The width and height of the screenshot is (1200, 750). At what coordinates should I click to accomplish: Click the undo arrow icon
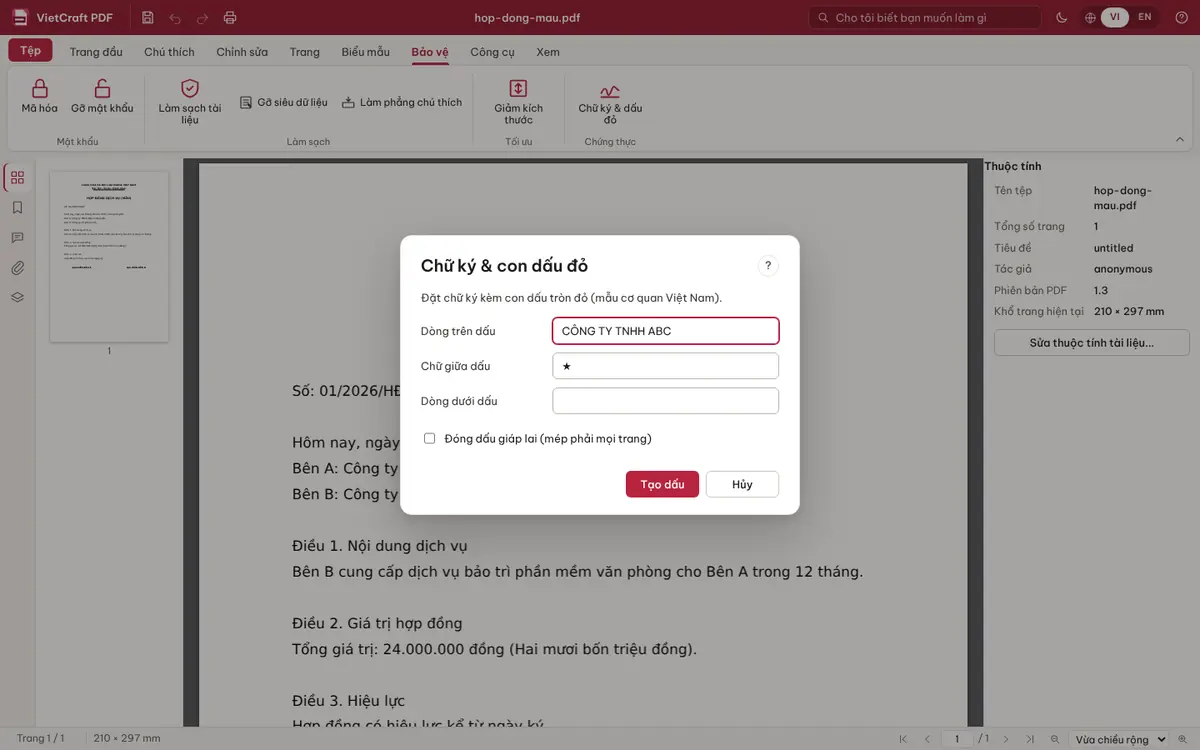coord(175,18)
